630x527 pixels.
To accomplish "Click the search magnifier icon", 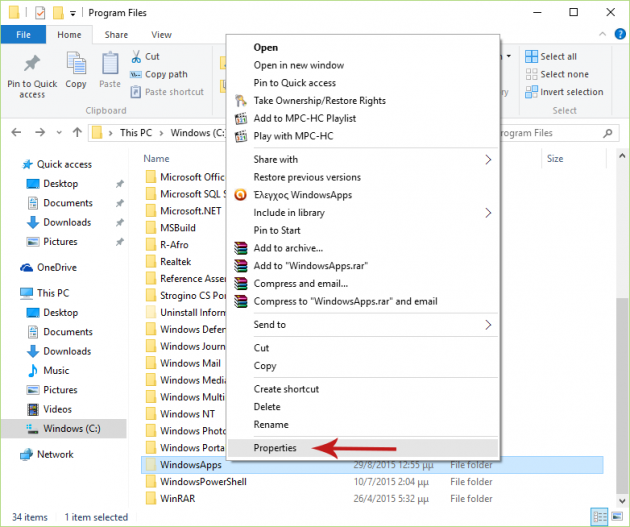I will 608,133.
